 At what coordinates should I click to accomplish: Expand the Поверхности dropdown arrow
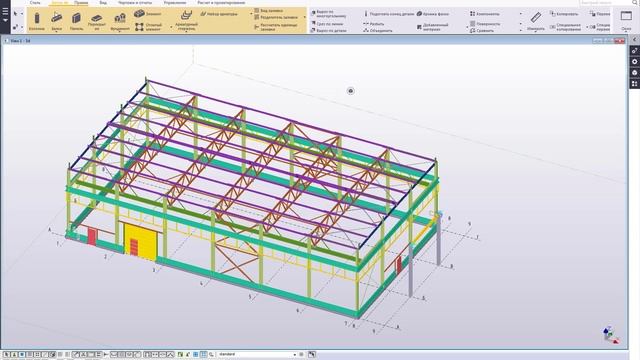[520, 24]
